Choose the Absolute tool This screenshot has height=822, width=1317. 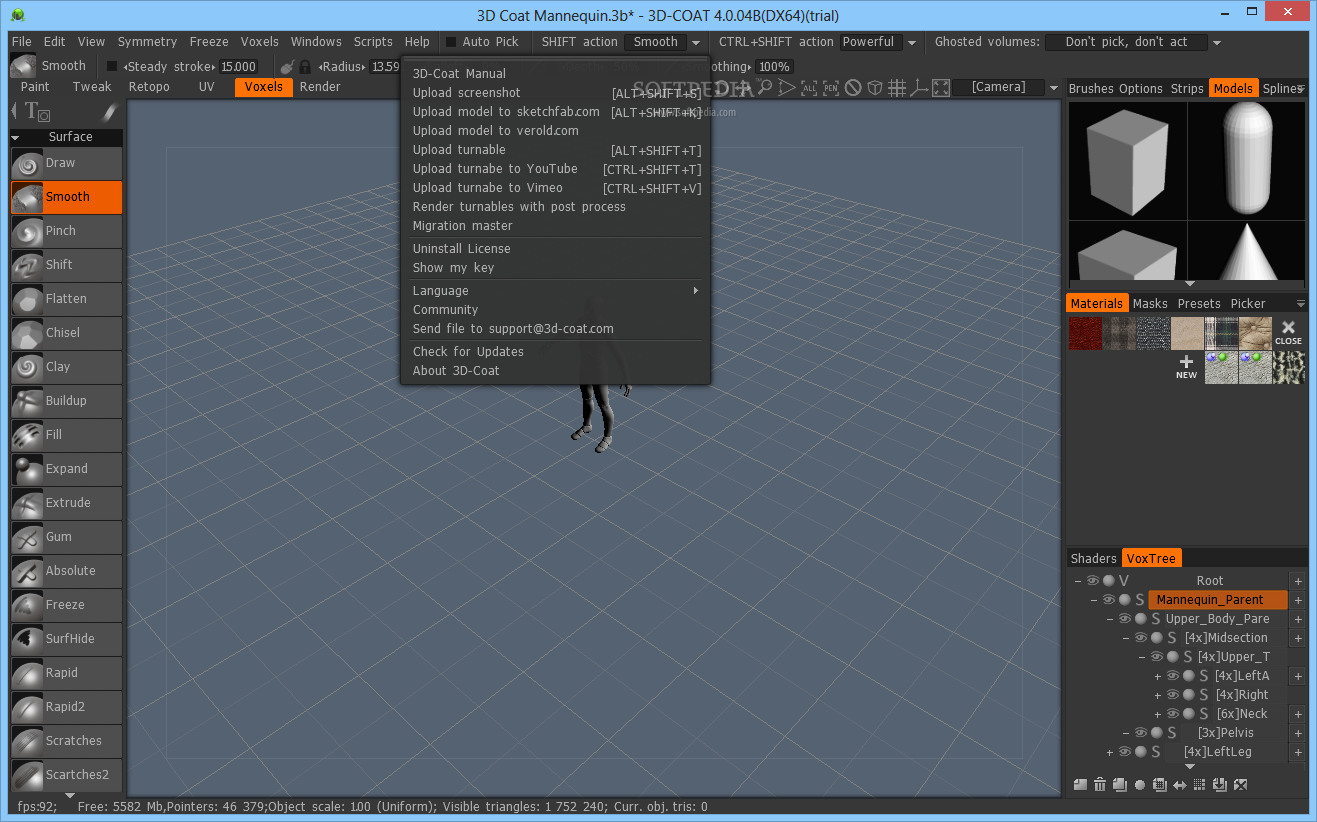point(66,571)
